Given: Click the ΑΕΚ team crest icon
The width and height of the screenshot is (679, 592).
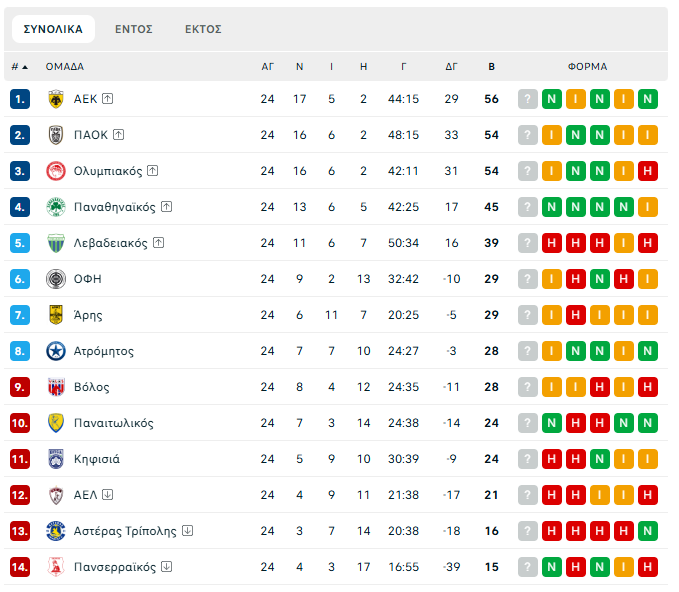Looking at the screenshot, I should (56, 99).
